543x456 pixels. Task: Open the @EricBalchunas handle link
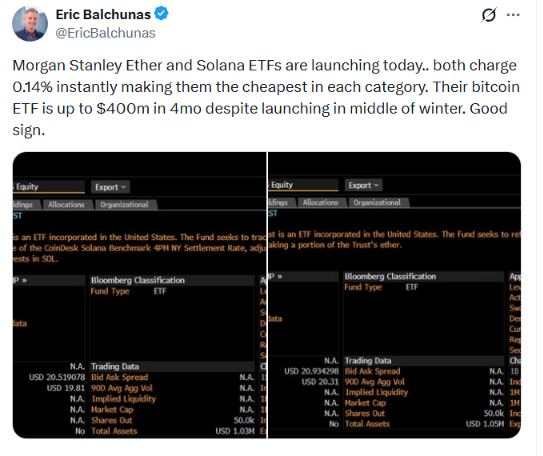(x=106, y=33)
